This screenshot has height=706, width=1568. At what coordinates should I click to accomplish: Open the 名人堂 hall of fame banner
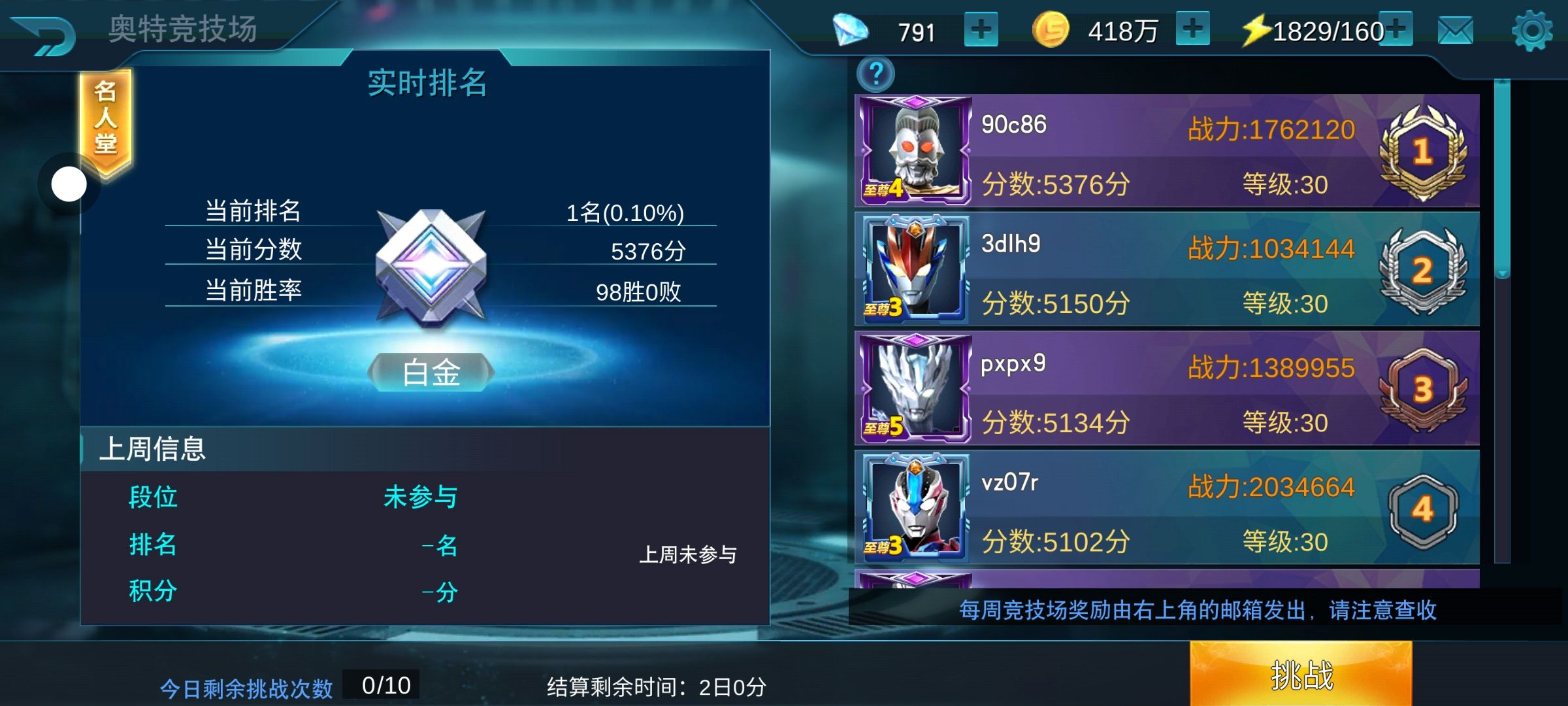pos(106,121)
